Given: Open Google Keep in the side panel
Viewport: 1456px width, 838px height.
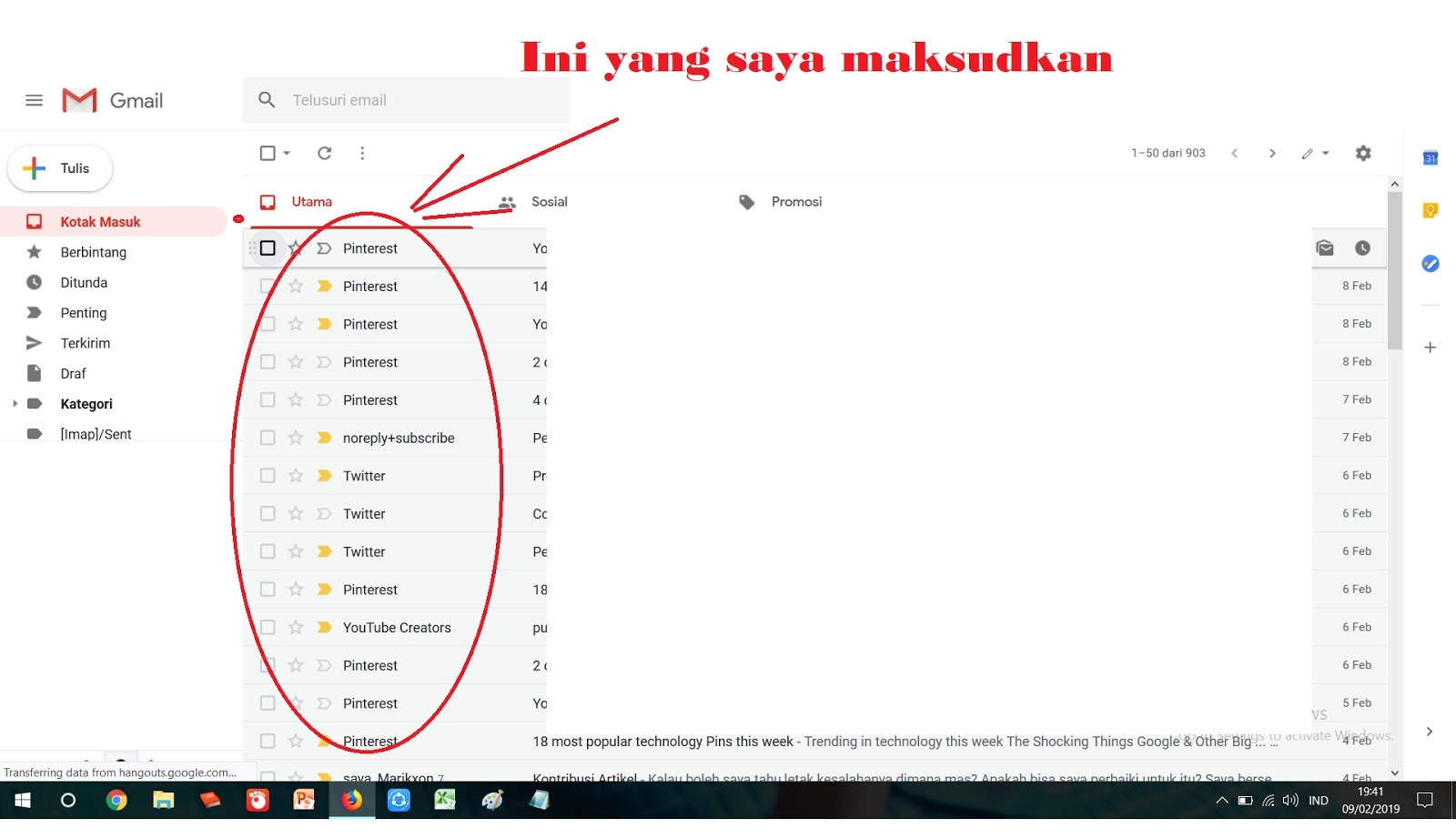Looking at the screenshot, I should (x=1430, y=210).
